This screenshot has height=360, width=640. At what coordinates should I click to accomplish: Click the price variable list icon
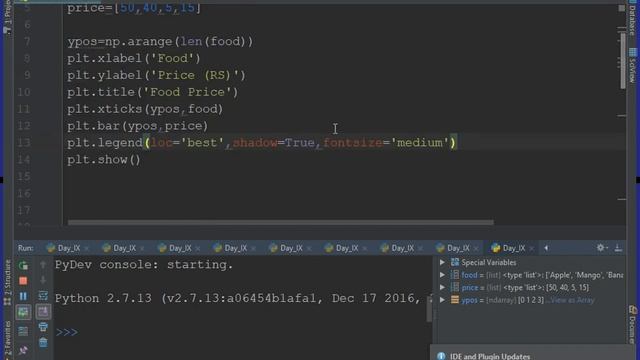[x=455, y=288]
